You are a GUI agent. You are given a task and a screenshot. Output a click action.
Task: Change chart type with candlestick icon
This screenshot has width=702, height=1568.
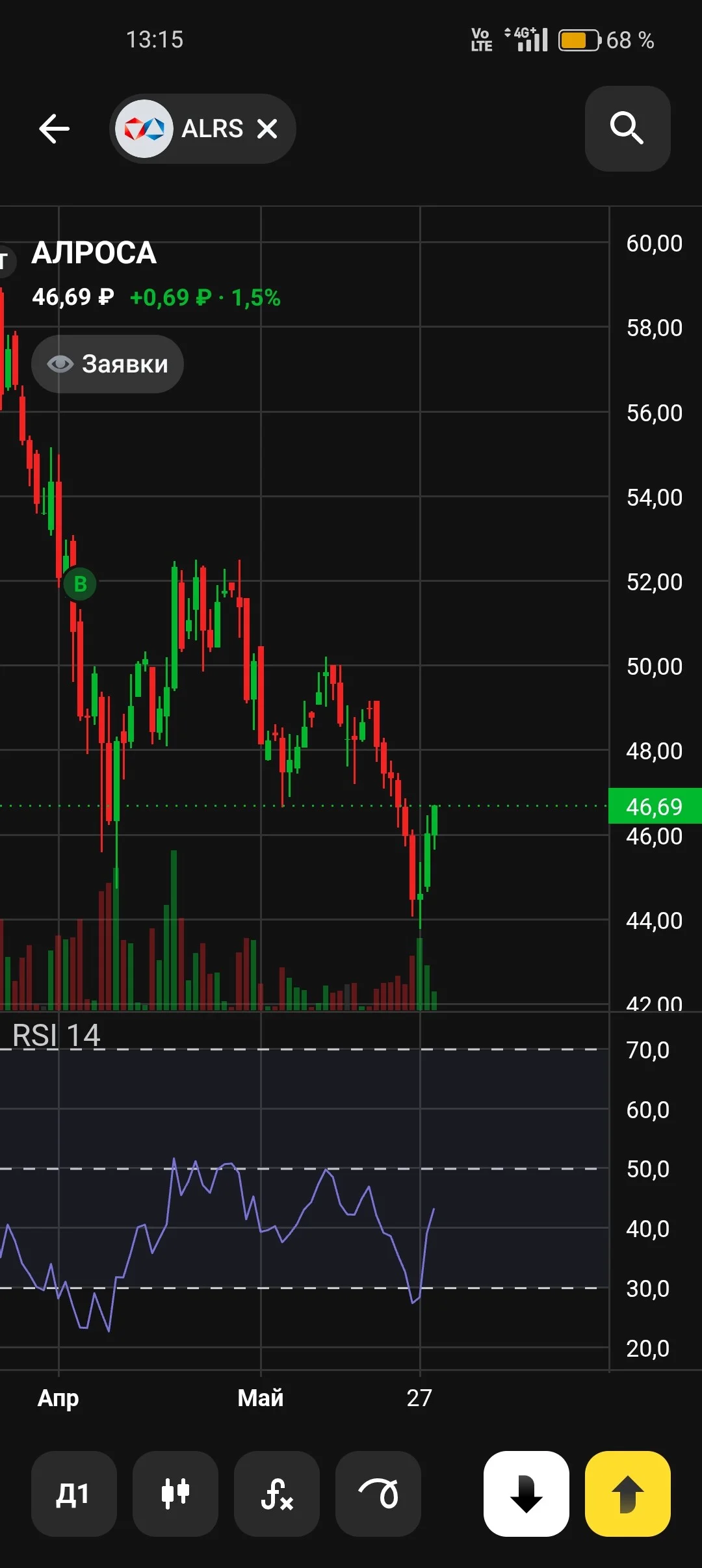point(175,1494)
